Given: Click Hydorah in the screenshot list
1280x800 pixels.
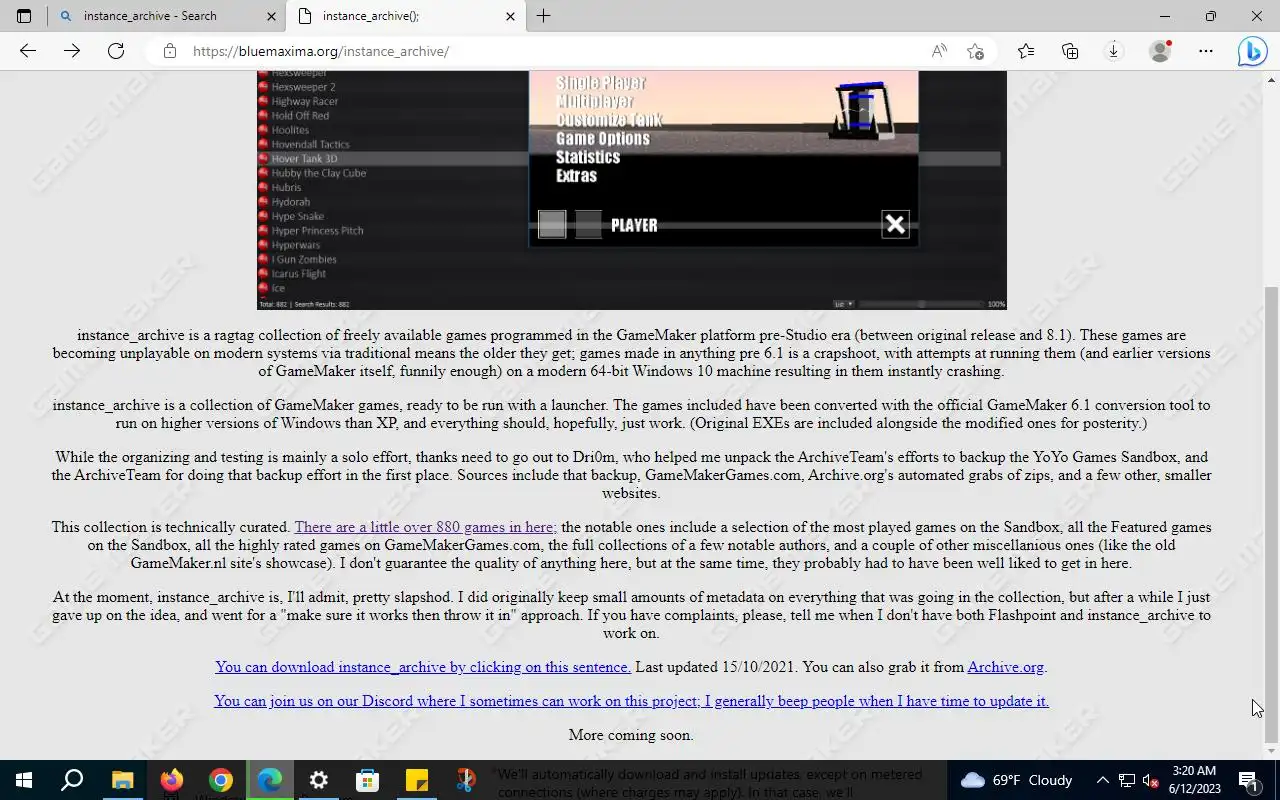Looking at the screenshot, I should click(291, 202).
